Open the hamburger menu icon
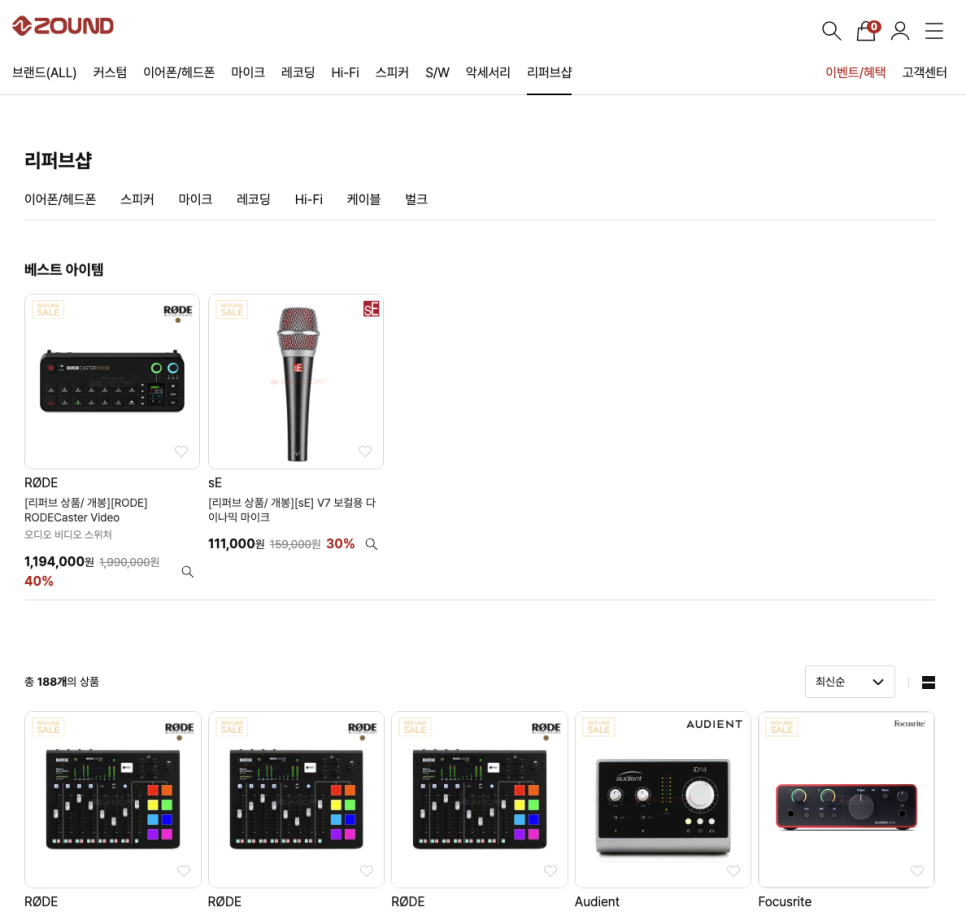Screen dimensions: 966x916 click(934, 30)
